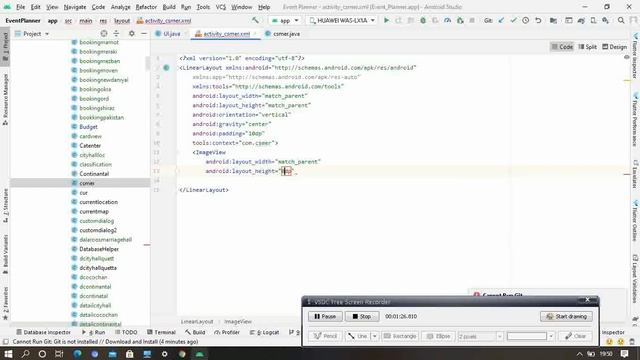Run the app with green play icon
Viewport: 640px width, 360px height.
click(386, 20)
